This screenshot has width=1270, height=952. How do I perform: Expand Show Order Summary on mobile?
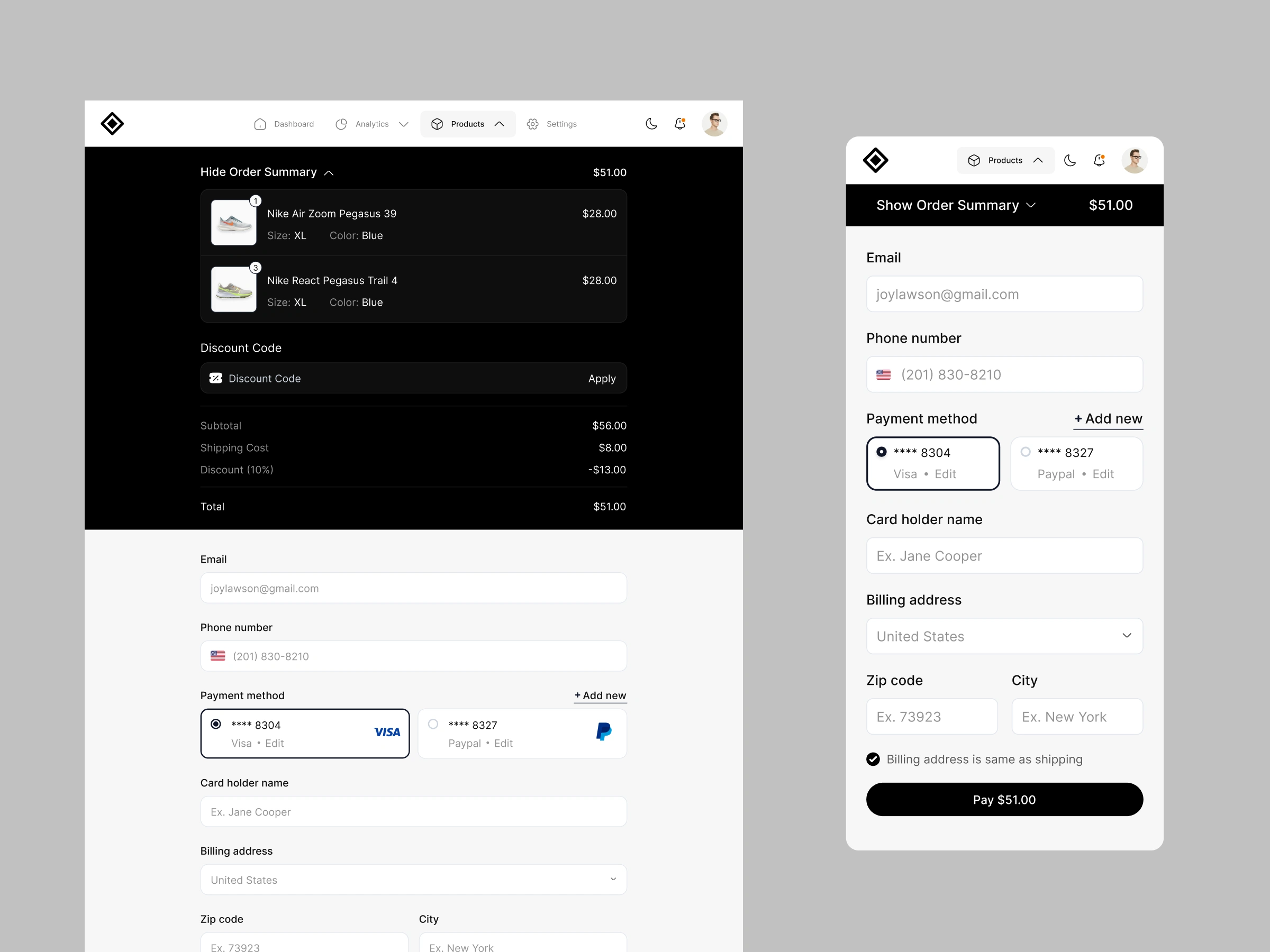tap(956, 205)
